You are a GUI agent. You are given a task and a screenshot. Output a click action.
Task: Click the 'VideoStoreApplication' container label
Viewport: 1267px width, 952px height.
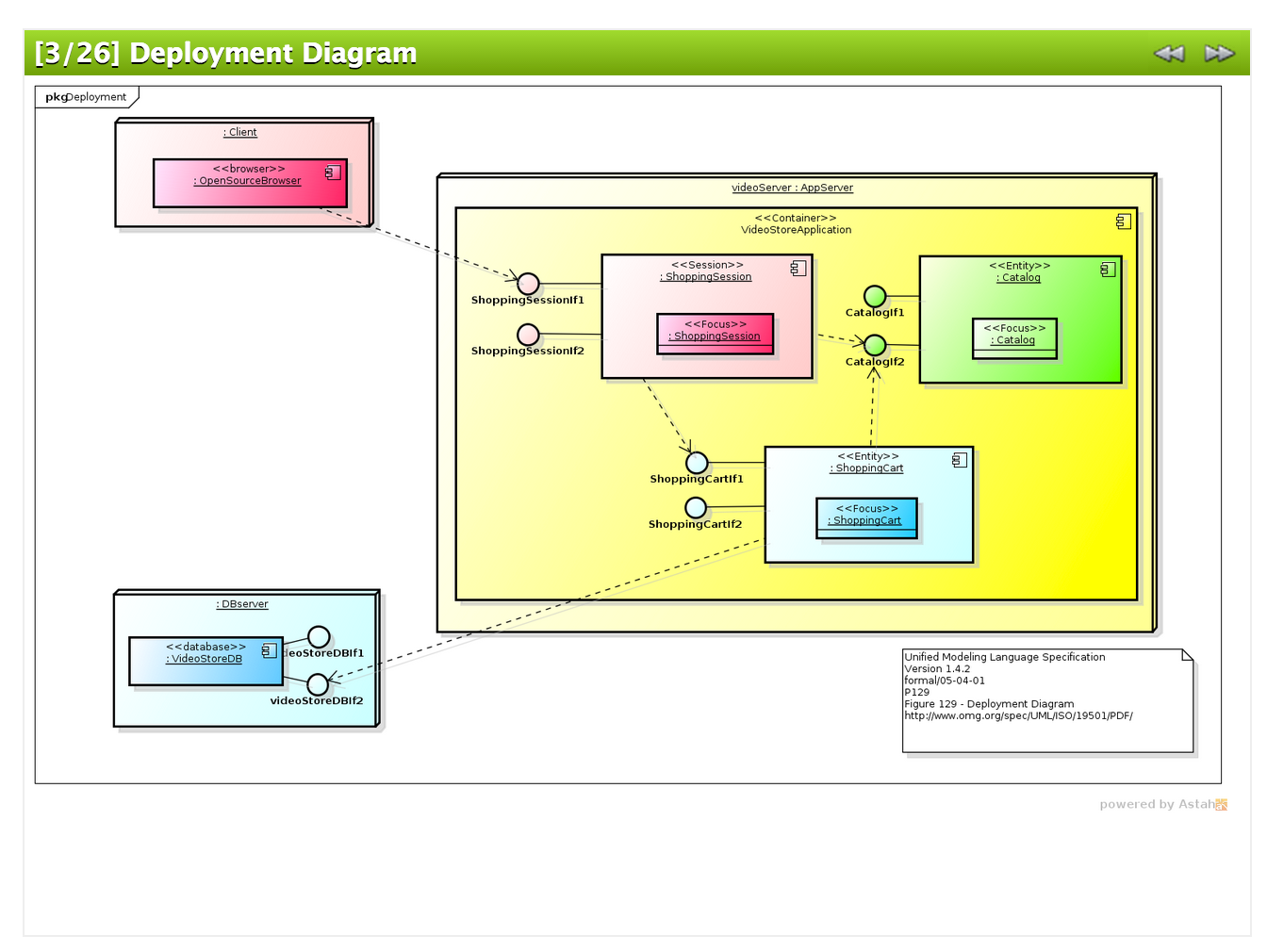click(797, 230)
